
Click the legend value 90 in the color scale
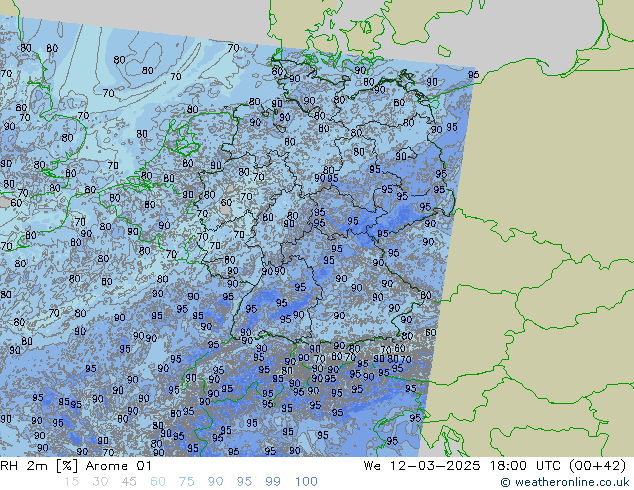coord(215,482)
